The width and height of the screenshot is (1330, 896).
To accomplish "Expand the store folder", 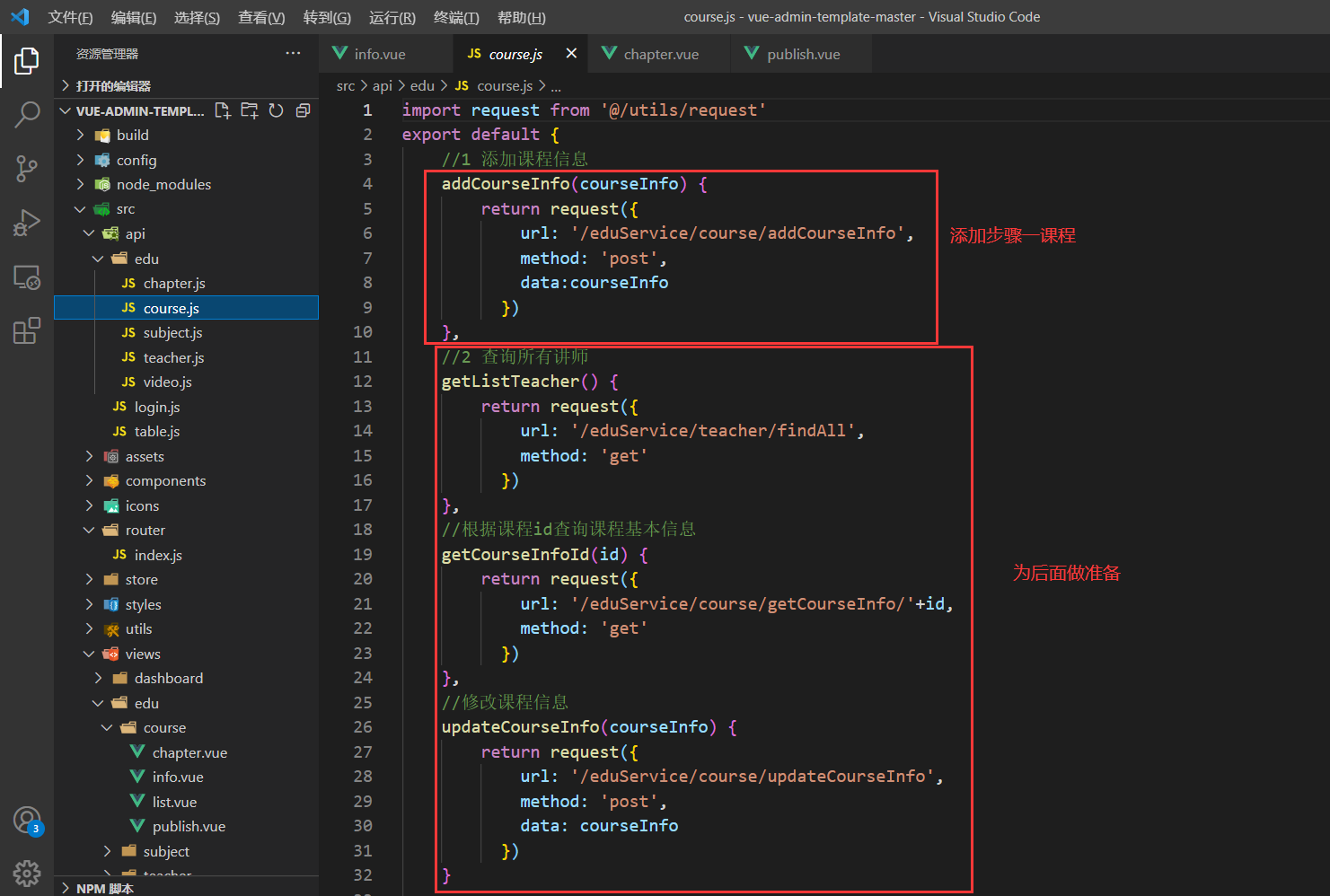I will (186, 579).
